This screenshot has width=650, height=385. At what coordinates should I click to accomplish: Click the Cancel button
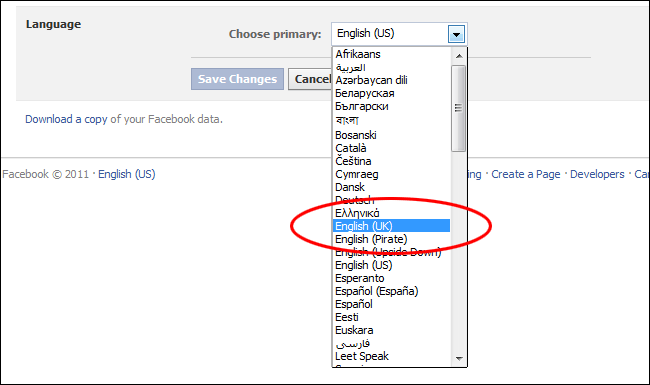coord(310,79)
